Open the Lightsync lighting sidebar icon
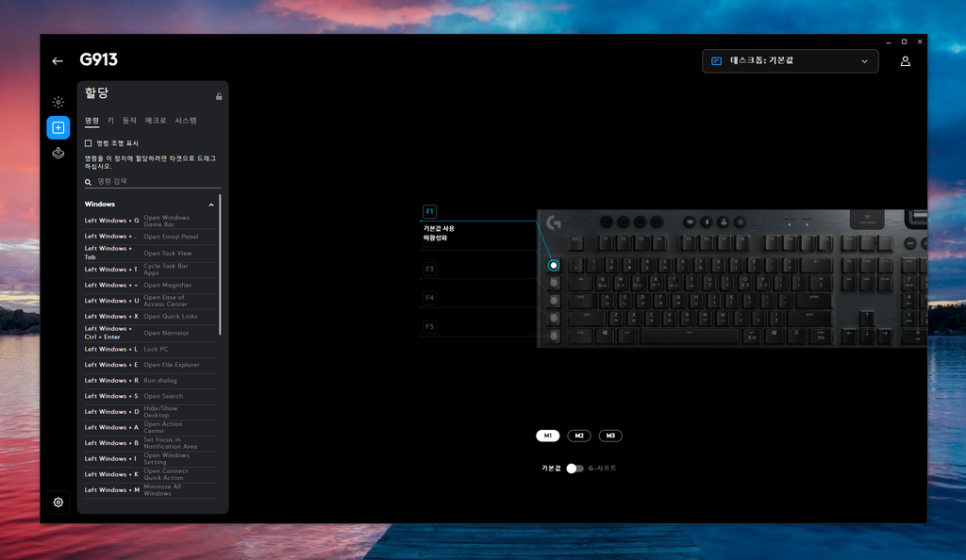 [x=58, y=102]
